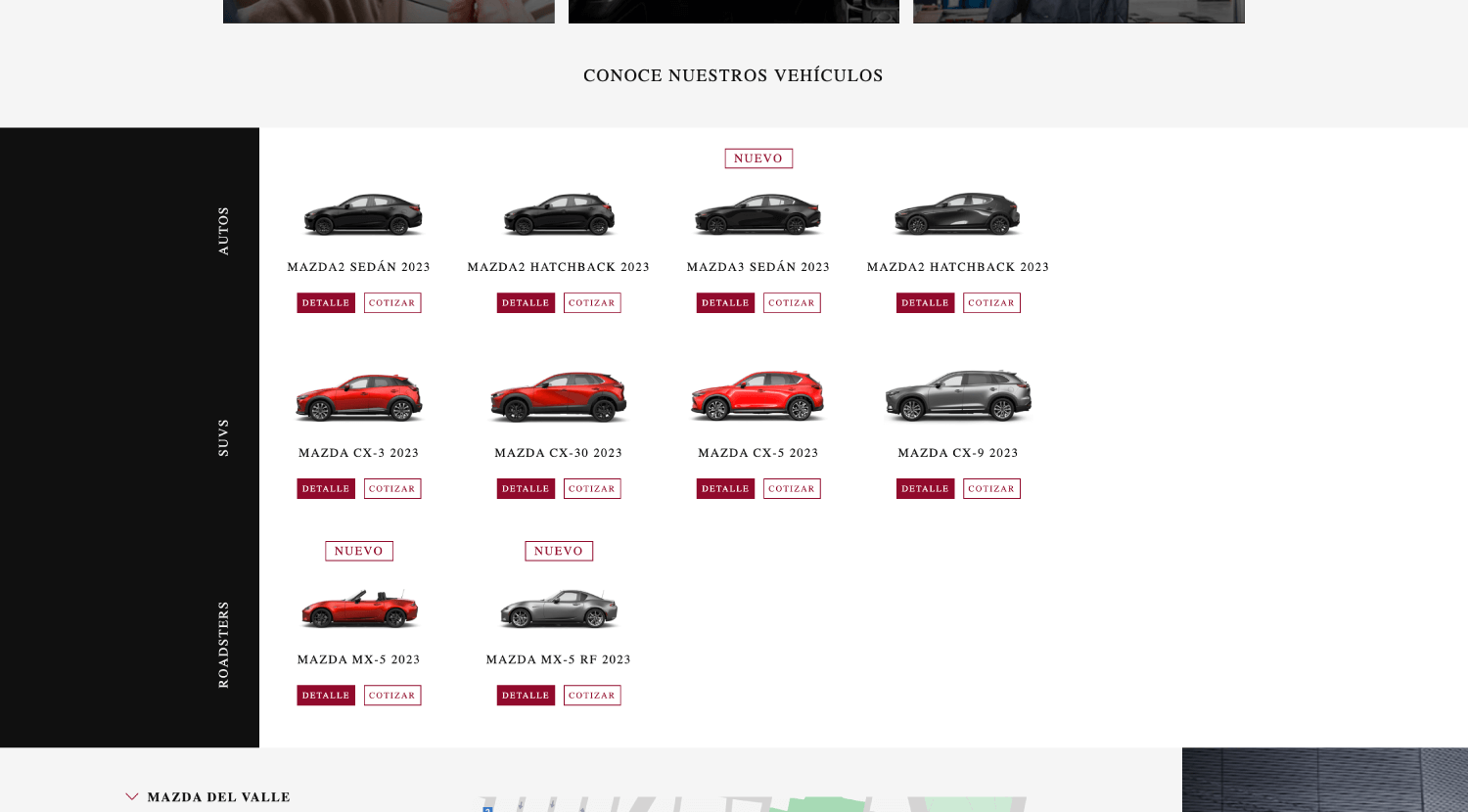The image size is (1468, 812).
Task: Click the 'MAZDA CX-5 2023' model name
Action: coord(758,453)
